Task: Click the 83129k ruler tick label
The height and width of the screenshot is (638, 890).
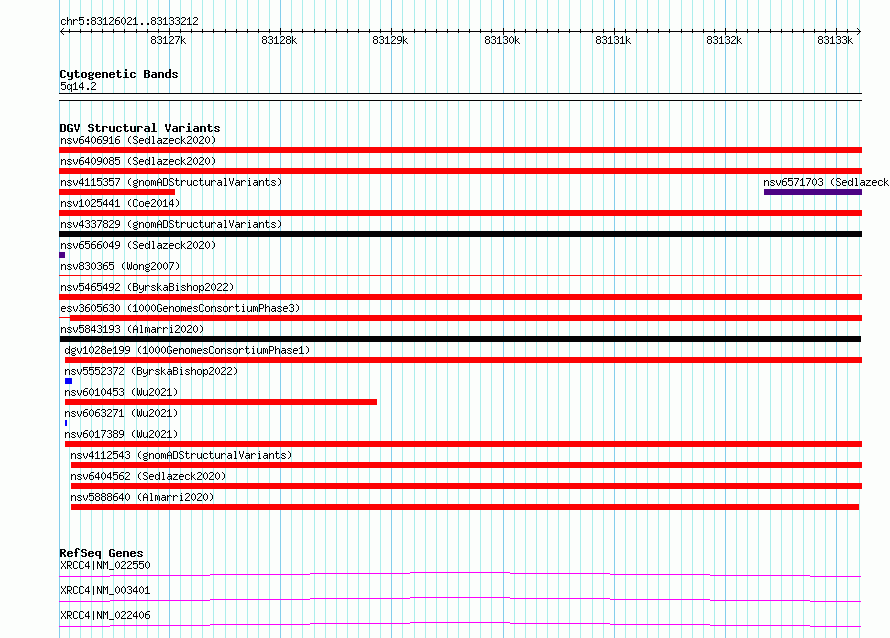Action: 390,40
